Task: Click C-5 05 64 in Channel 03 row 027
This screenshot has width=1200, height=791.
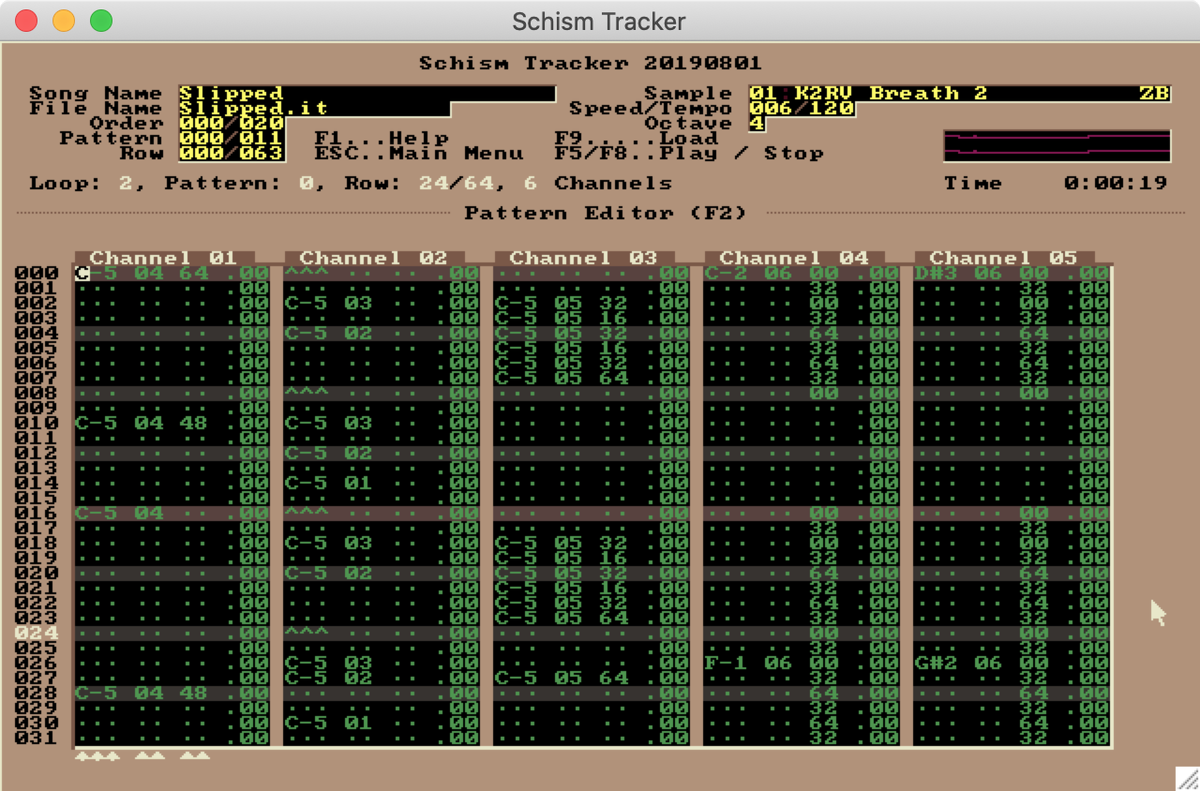Action: pos(562,678)
